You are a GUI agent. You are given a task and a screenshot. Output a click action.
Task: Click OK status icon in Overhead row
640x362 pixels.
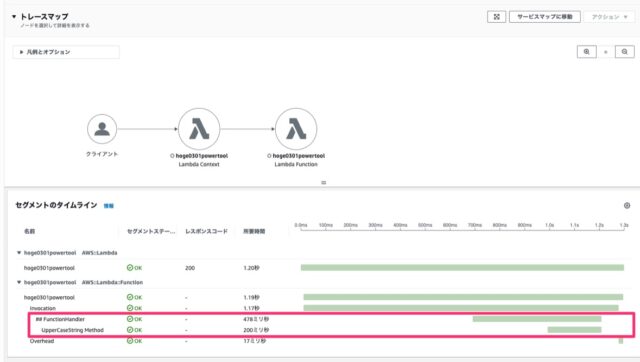[130, 341]
